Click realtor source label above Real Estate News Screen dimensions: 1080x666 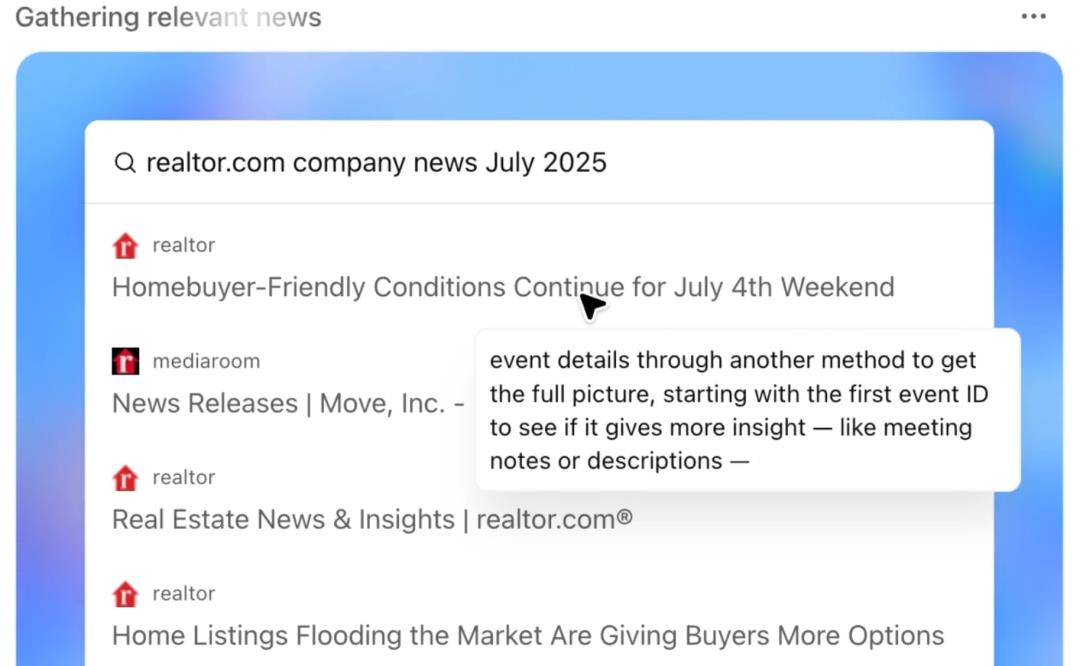pos(184,477)
